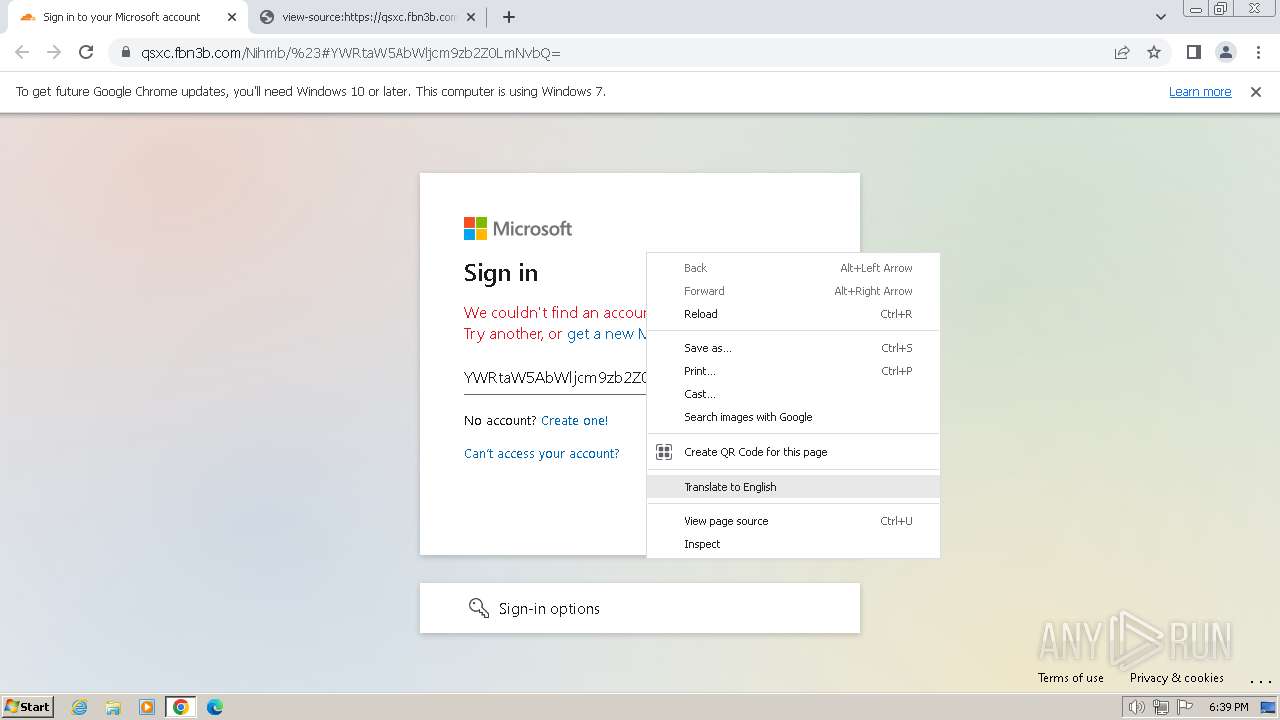Click the get a new account link
The image size is (1280, 720).
pos(607,334)
